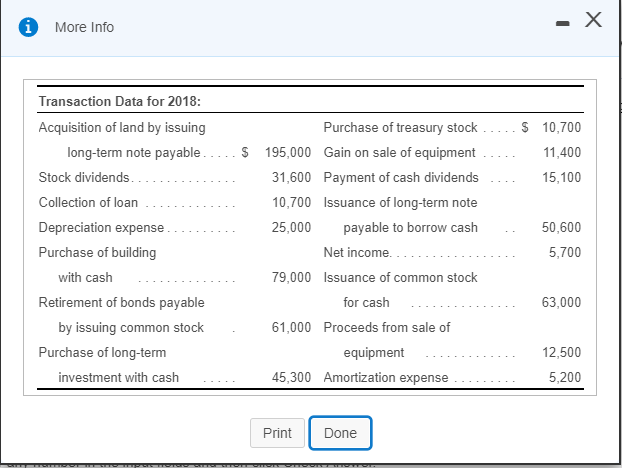
Task: Click 'long-term note payable' label
Action: tap(134, 153)
